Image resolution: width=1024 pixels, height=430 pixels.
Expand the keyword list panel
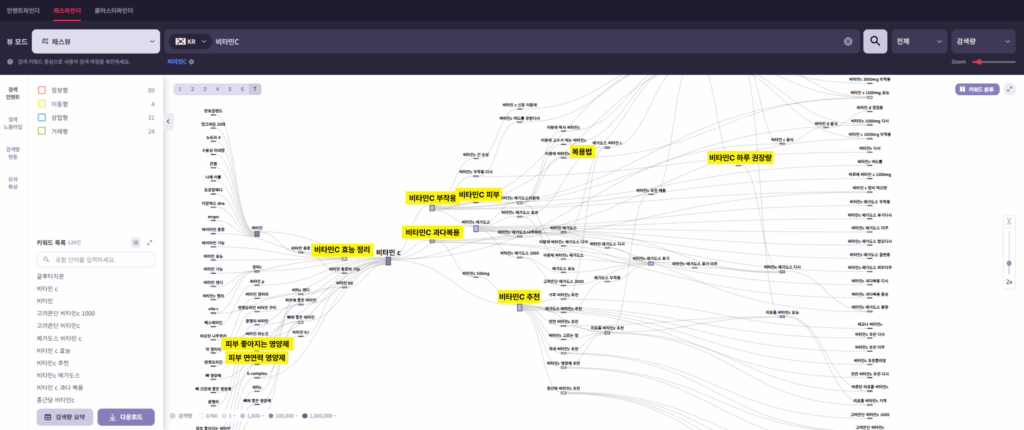pyautogui.click(x=150, y=242)
